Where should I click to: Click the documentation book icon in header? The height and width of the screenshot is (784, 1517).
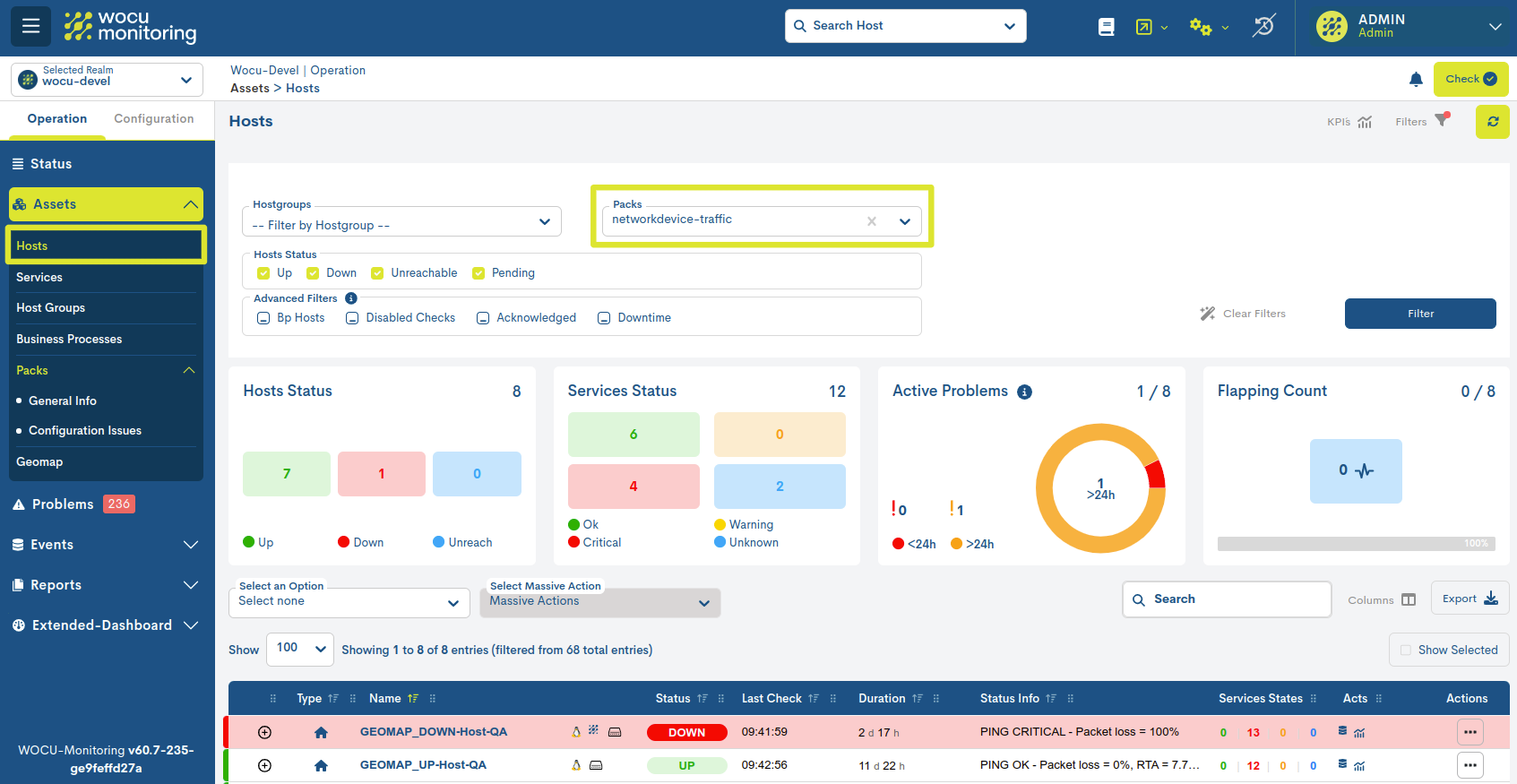(x=1107, y=27)
